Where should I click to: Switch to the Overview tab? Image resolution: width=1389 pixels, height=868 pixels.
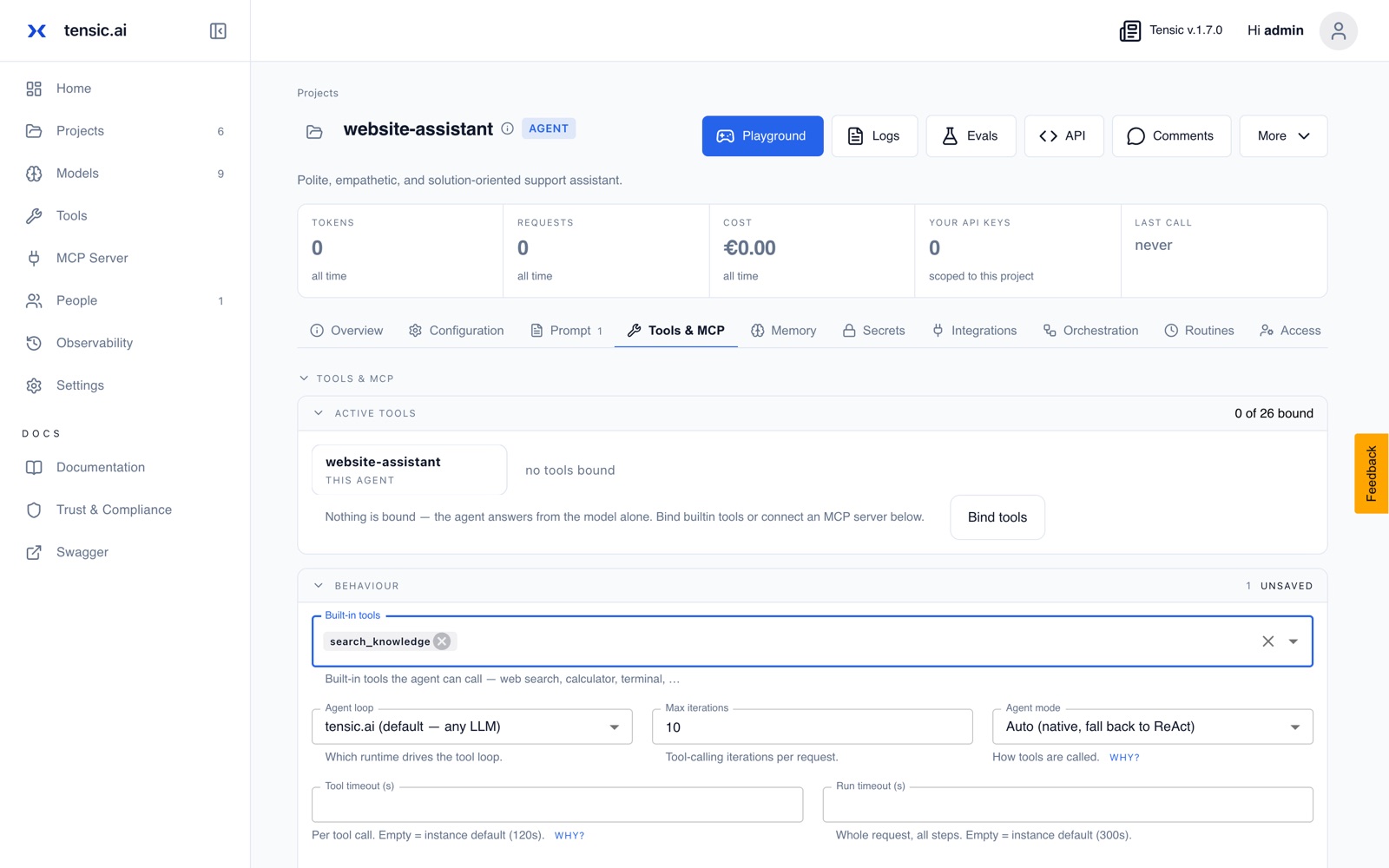(346, 331)
